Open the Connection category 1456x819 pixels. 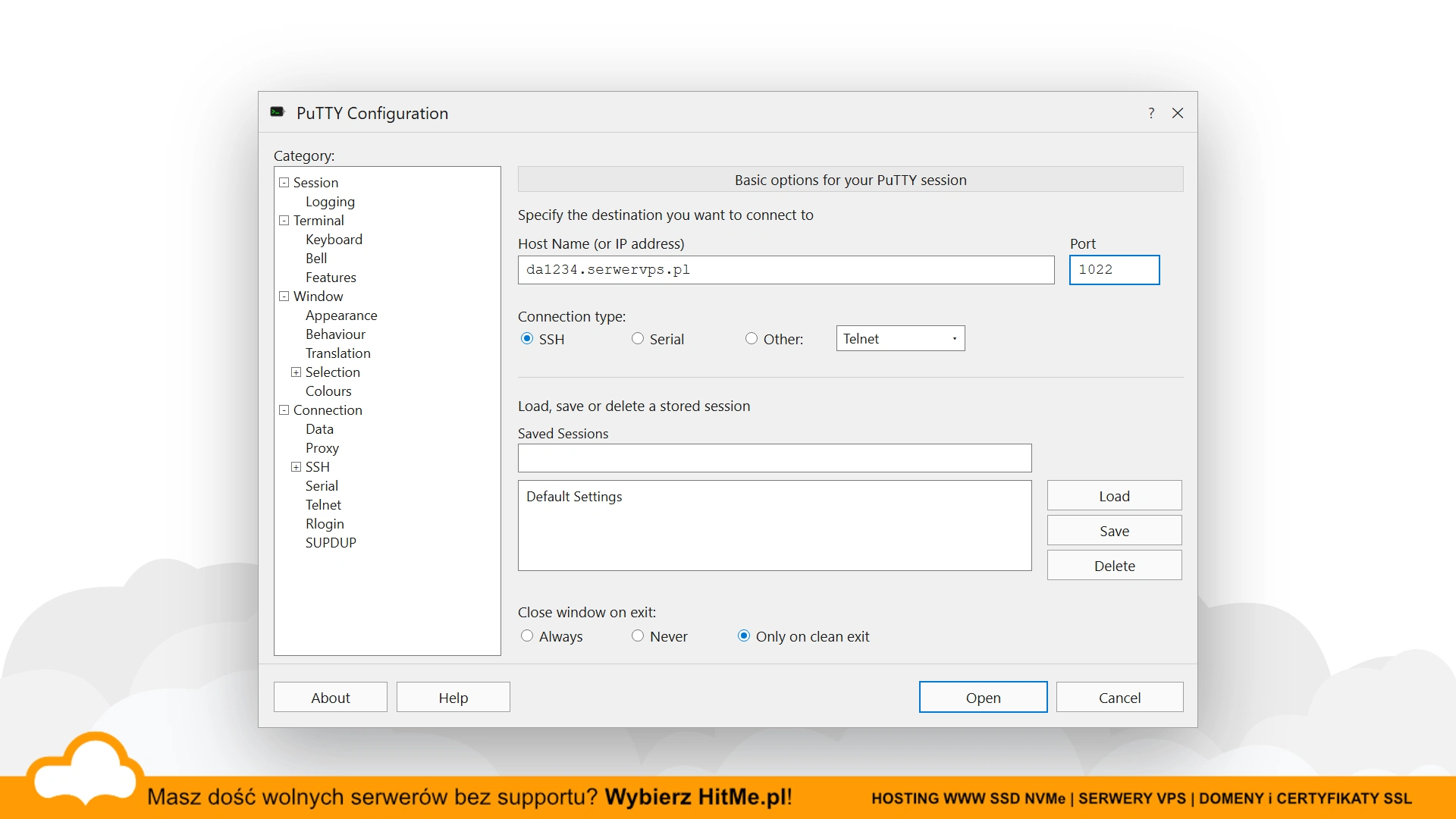click(328, 410)
